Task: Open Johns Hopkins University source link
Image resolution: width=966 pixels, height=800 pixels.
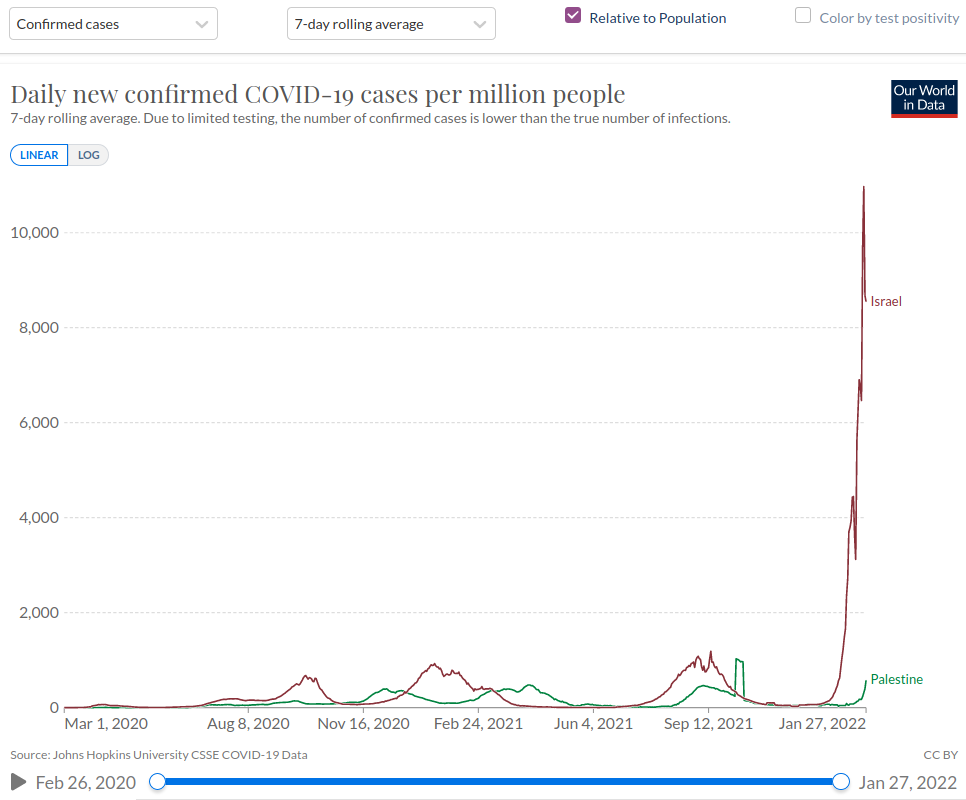Action: point(159,754)
